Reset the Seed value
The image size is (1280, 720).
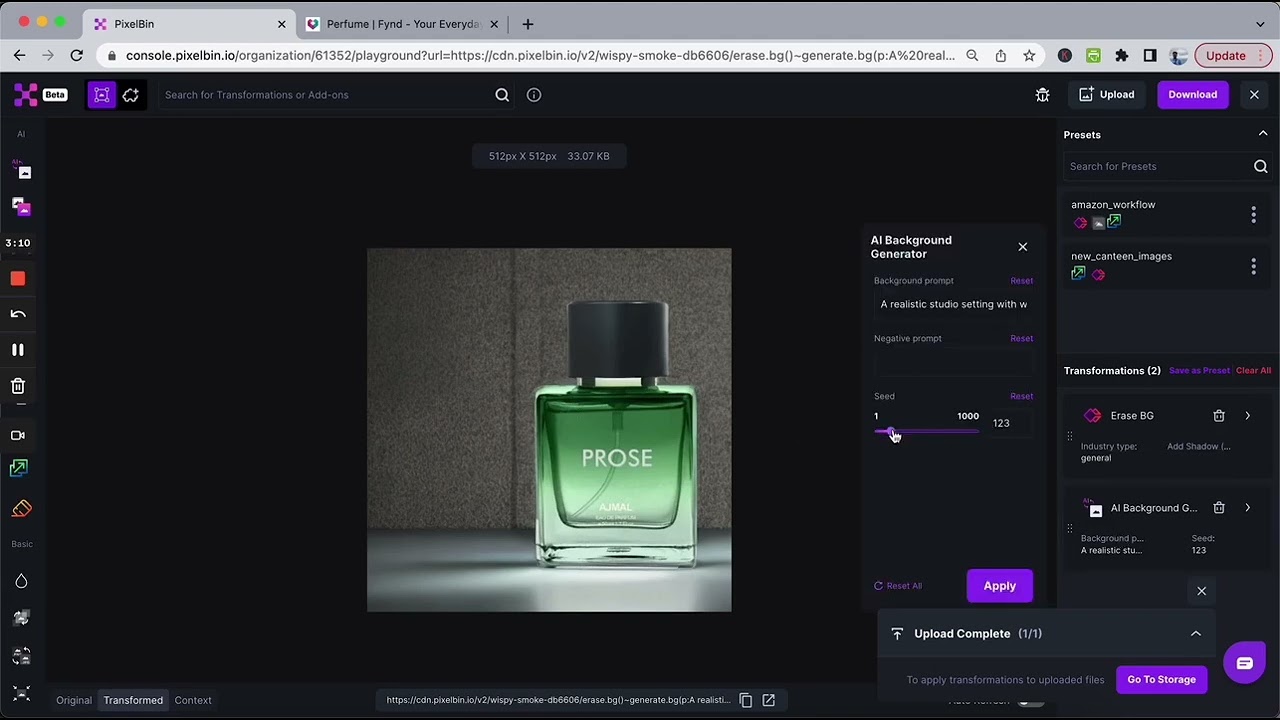1021,397
